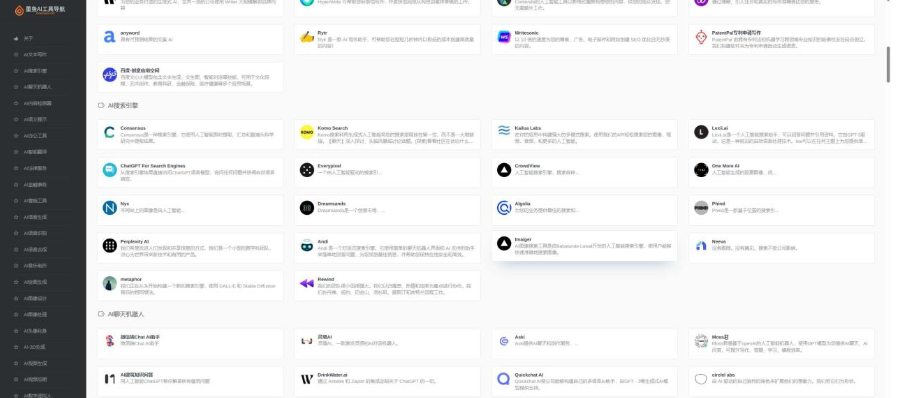Click the vertical page scrollbar thumb

pos(887,64)
